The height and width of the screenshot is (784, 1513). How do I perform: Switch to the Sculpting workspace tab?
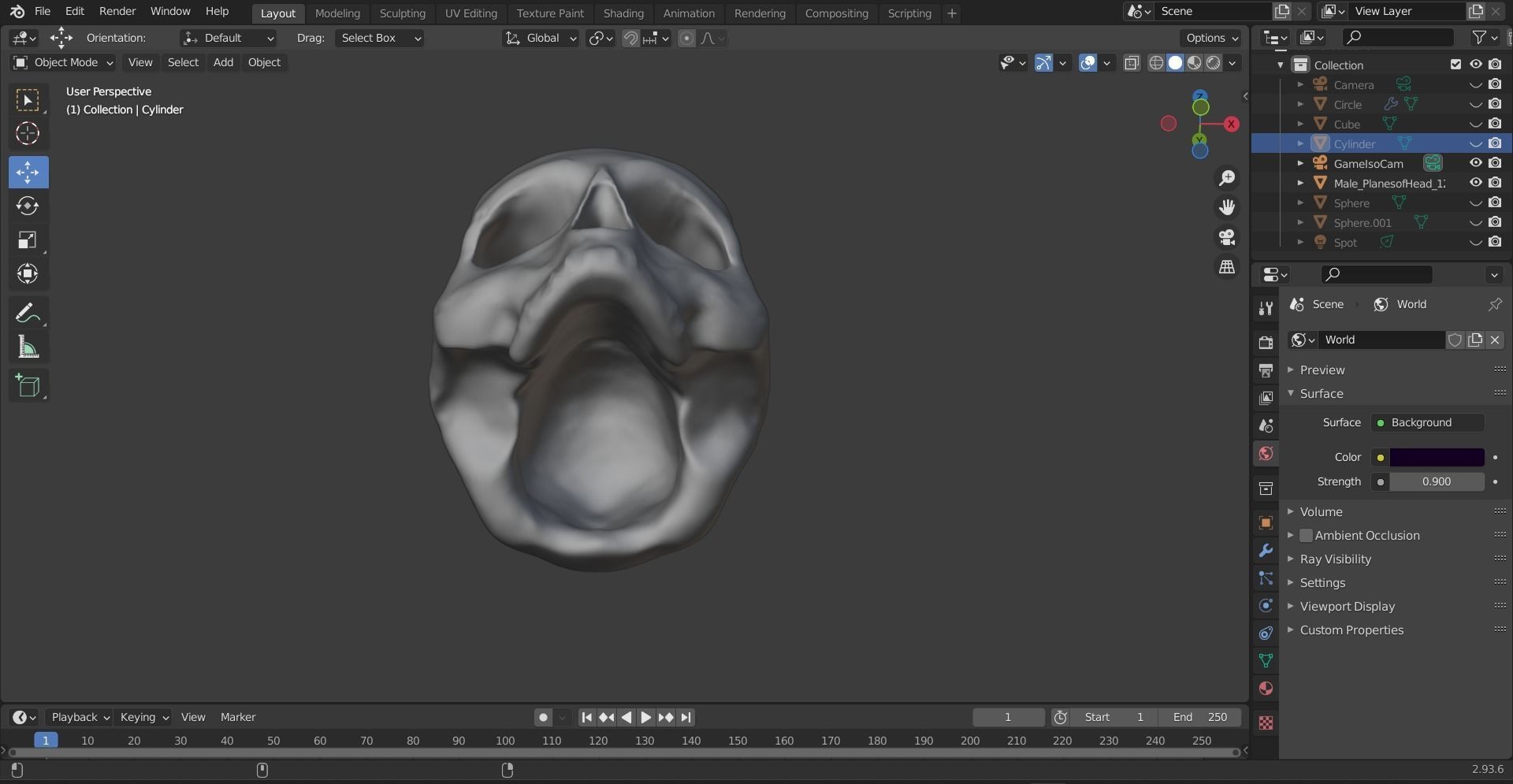[402, 13]
